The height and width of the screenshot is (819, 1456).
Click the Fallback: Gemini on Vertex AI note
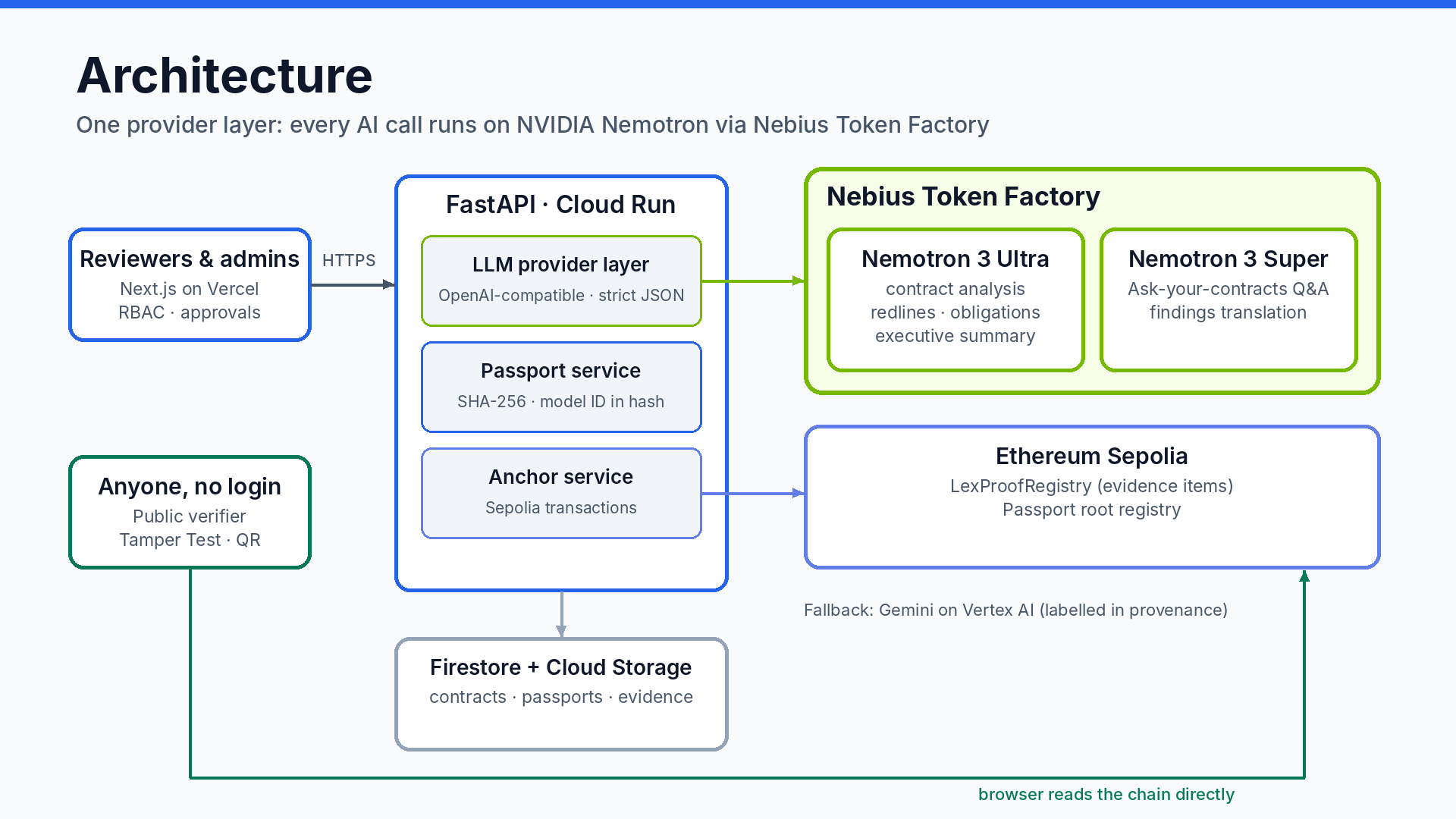[1015, 610]
